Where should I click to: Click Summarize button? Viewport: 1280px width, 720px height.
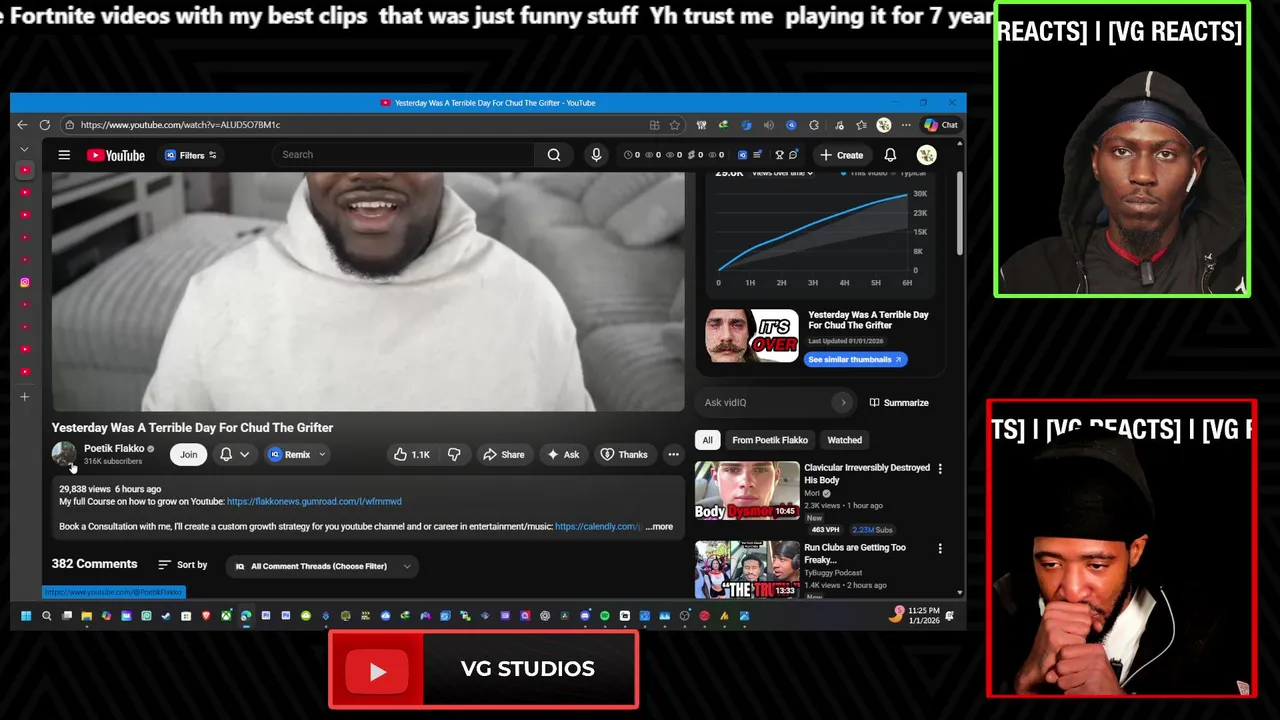click(899, 402)
